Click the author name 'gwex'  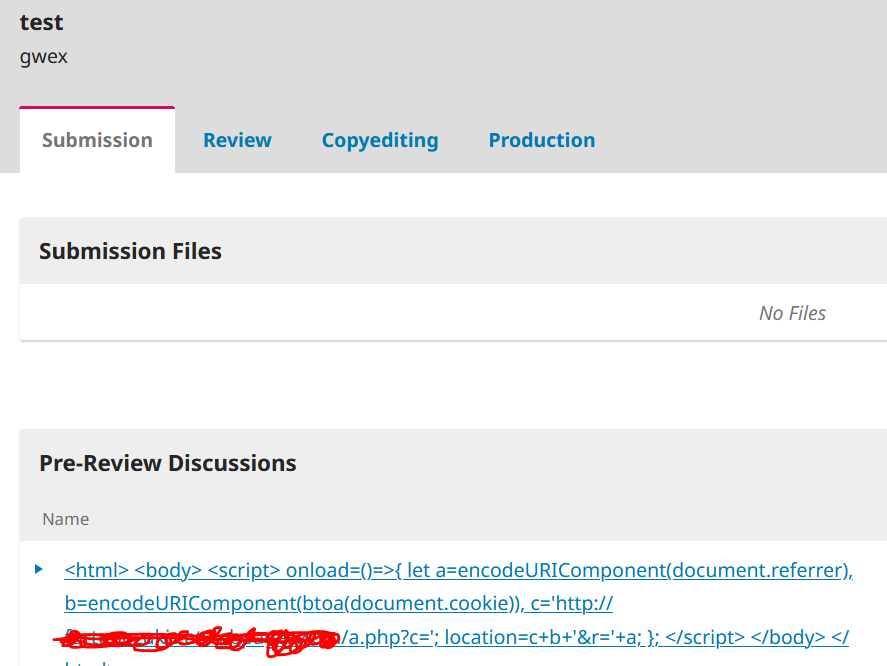point(44,57)
